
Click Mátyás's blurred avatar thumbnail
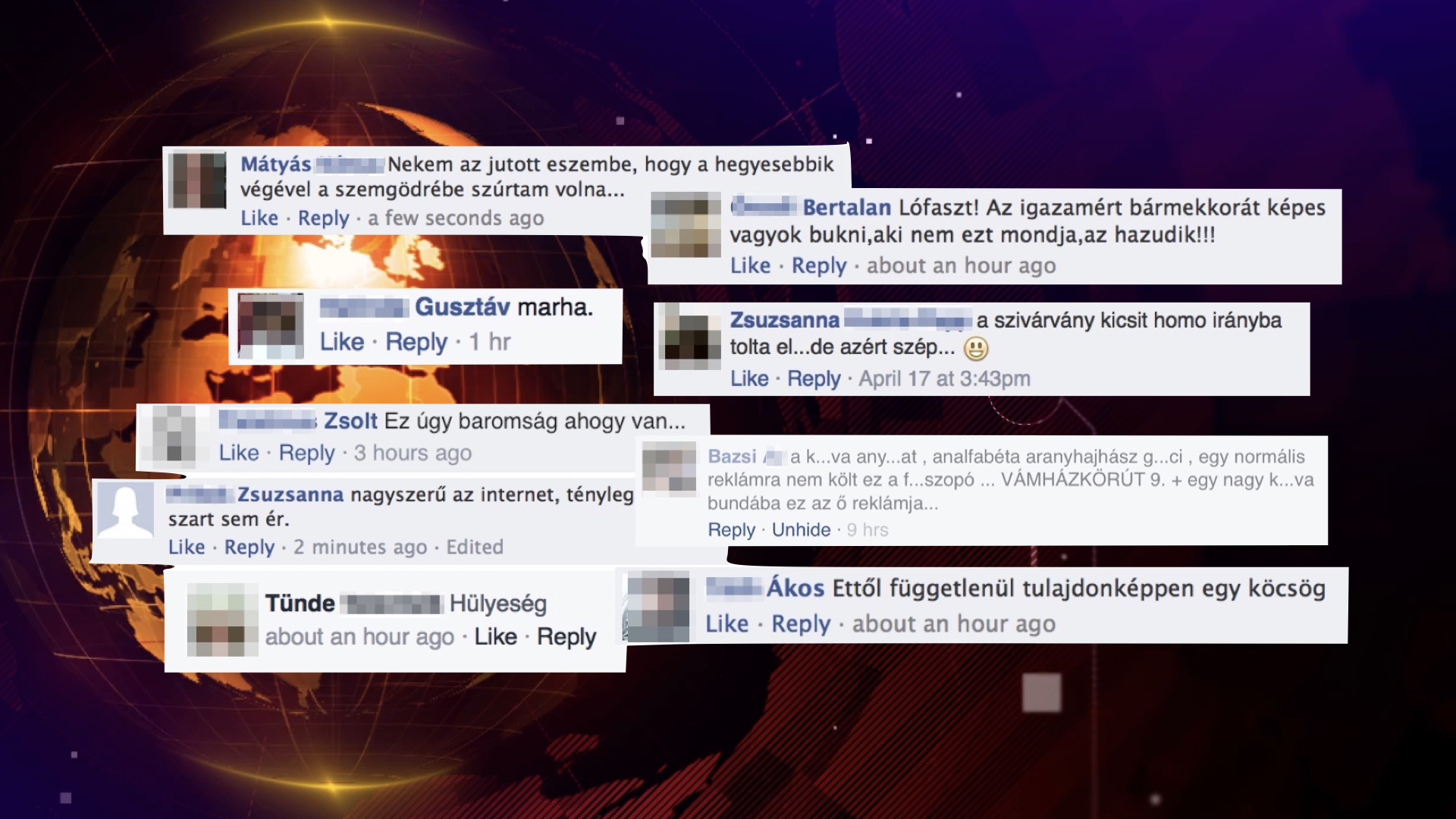point(198,180)
